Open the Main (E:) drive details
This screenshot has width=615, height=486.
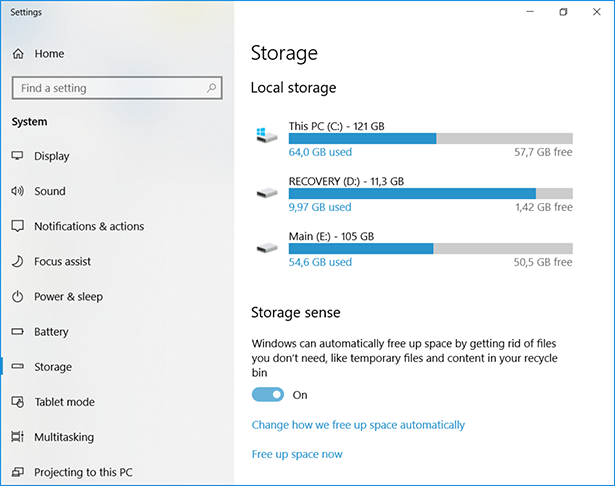click(x=331, y=237)
